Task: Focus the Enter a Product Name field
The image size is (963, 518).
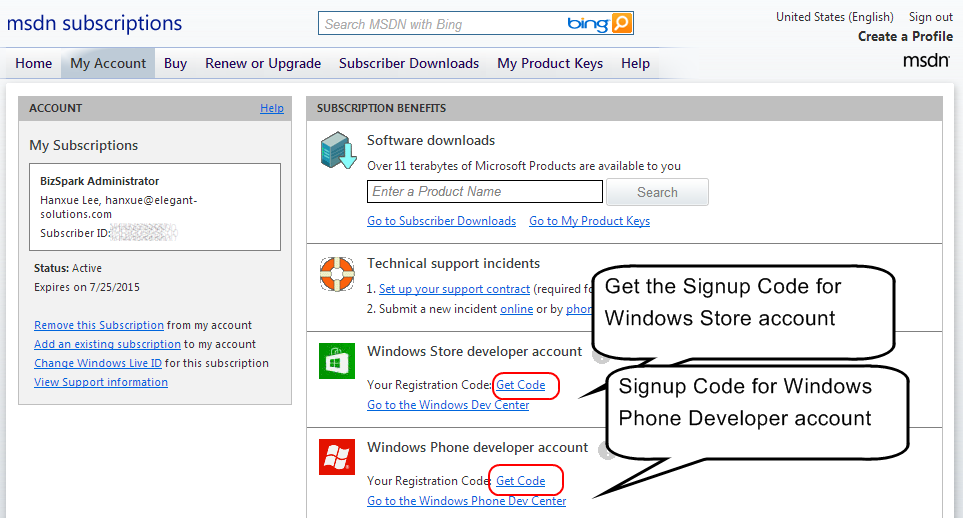Action: click(485, 191)
